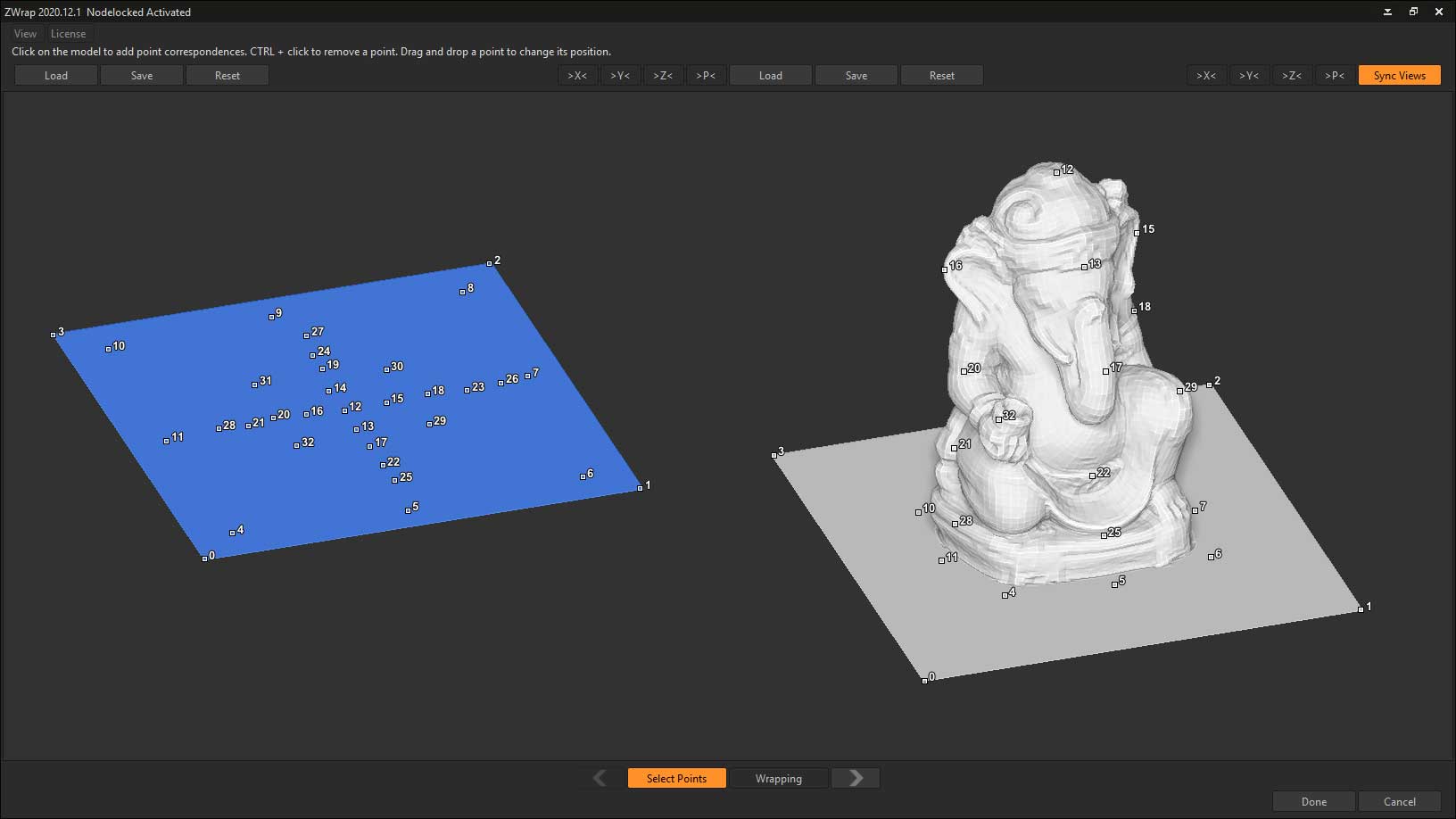Viewport: 1456px width, 819px height.
Task: Go to the previous step with the left arrow
Action: pos(600,779)
